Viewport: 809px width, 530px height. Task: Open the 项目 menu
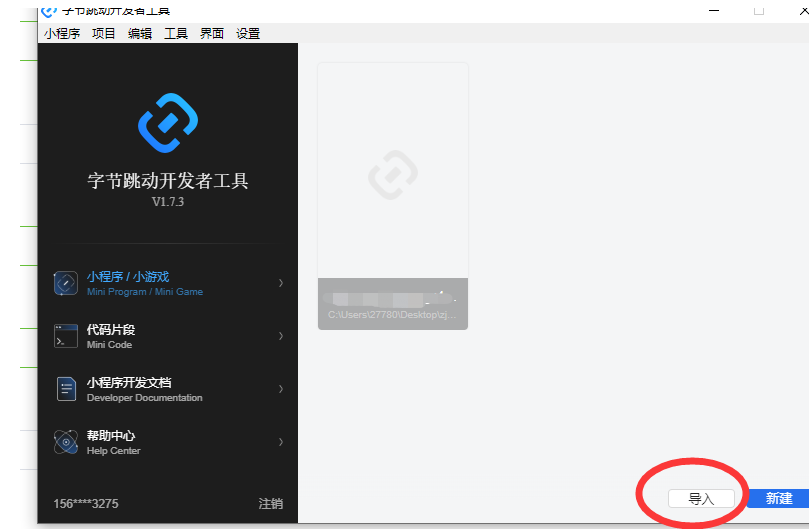coord(104,34)
